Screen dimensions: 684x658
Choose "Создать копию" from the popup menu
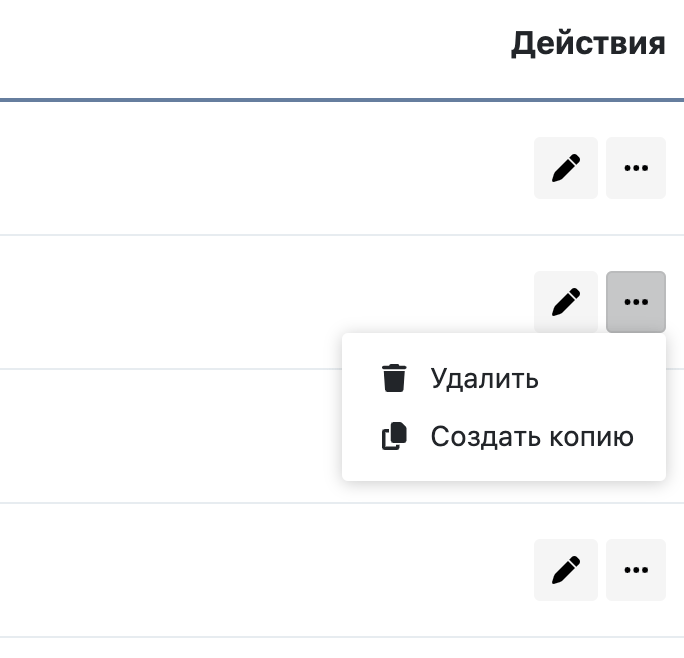click(x=532, y=437)
